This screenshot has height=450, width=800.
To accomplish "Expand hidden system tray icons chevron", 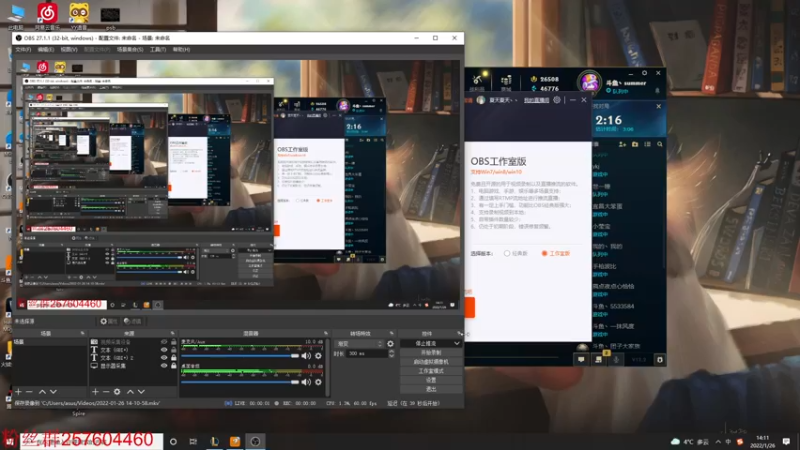I will (x=718, y=441).
